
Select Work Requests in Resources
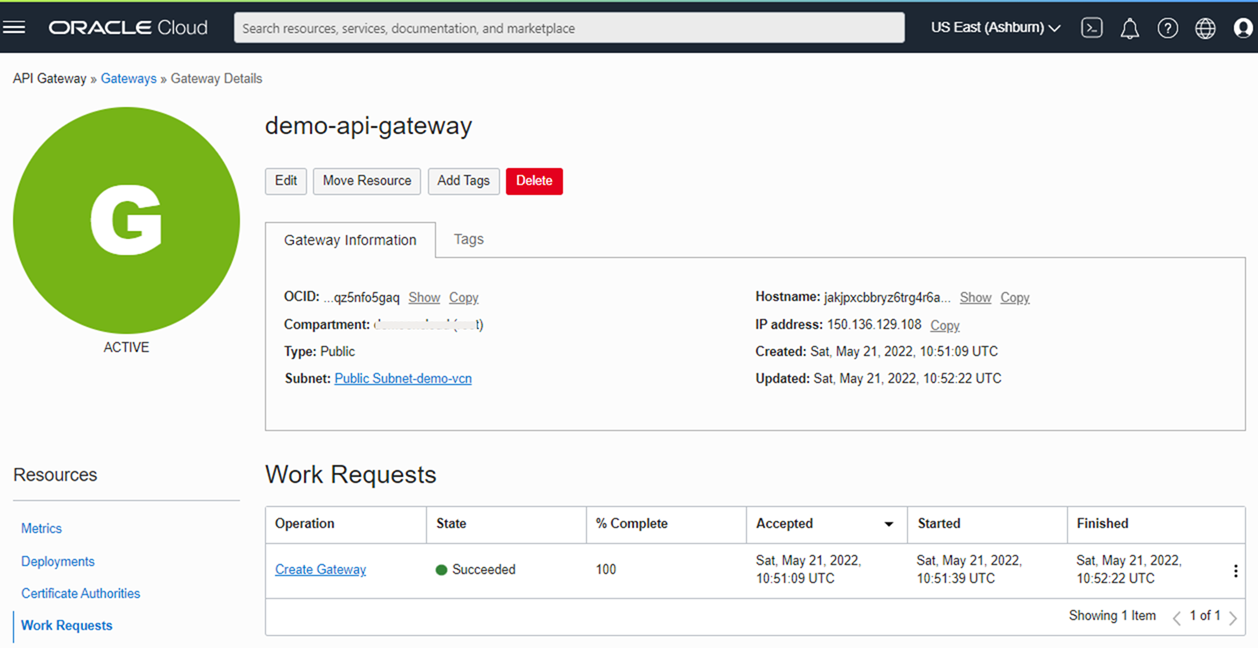[66, 625]
